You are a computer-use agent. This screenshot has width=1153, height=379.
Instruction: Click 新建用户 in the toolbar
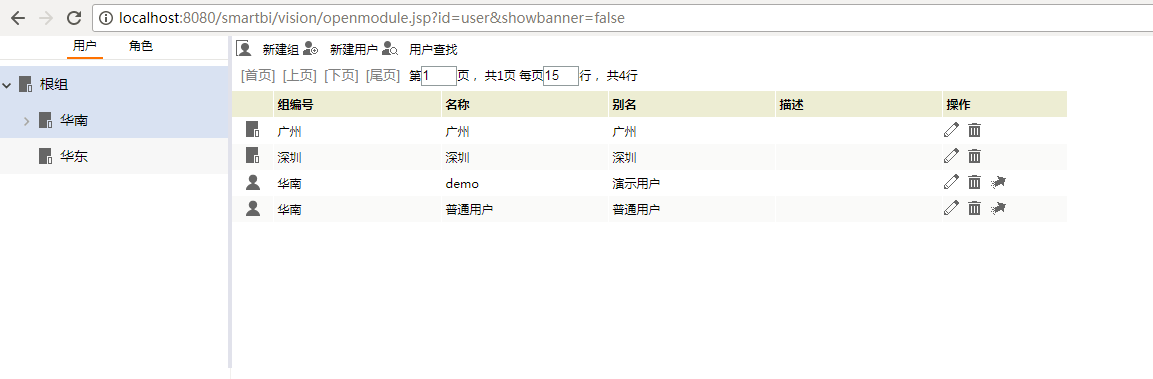(353, 49)
